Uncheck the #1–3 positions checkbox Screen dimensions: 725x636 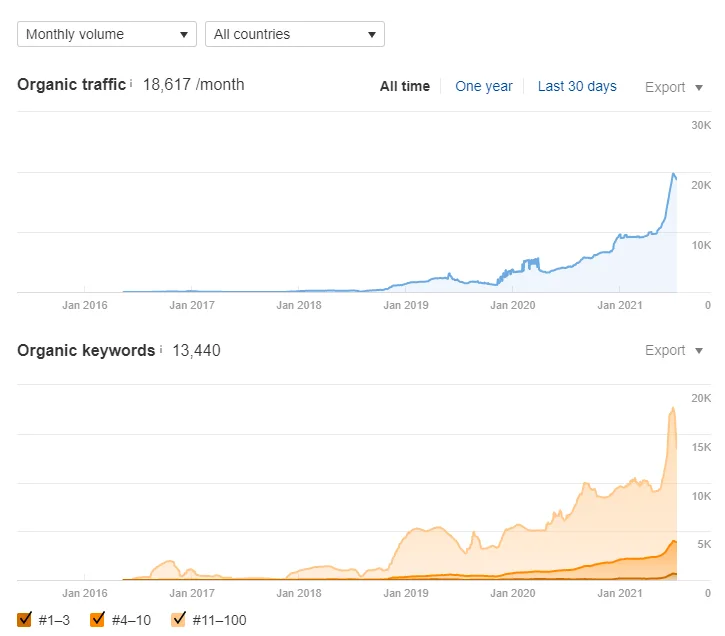pos(24,619)
